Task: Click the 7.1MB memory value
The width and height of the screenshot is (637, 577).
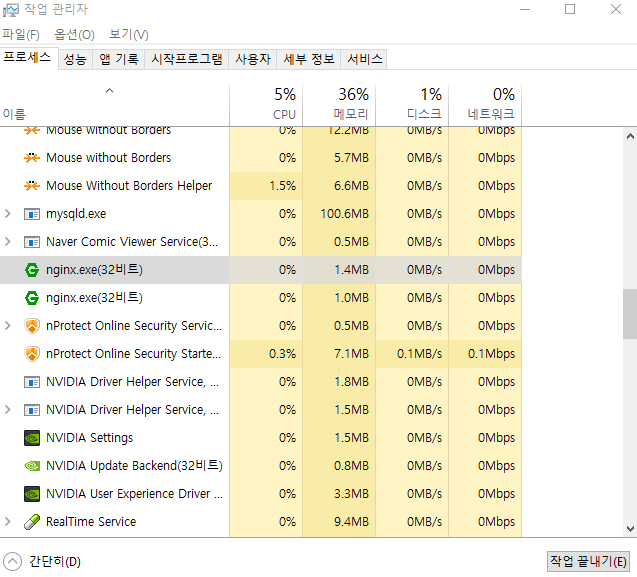Action: coord(351,354)
